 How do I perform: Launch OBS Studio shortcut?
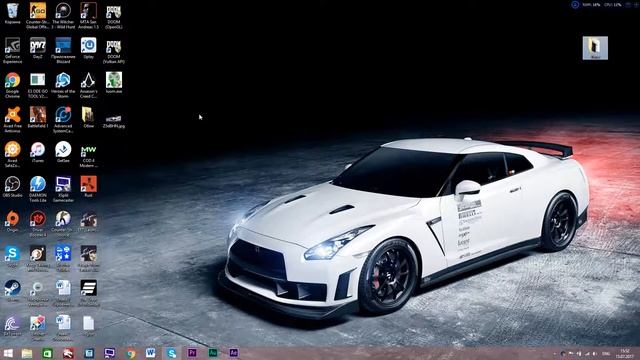pyautogui.click(x=12, y=187)
